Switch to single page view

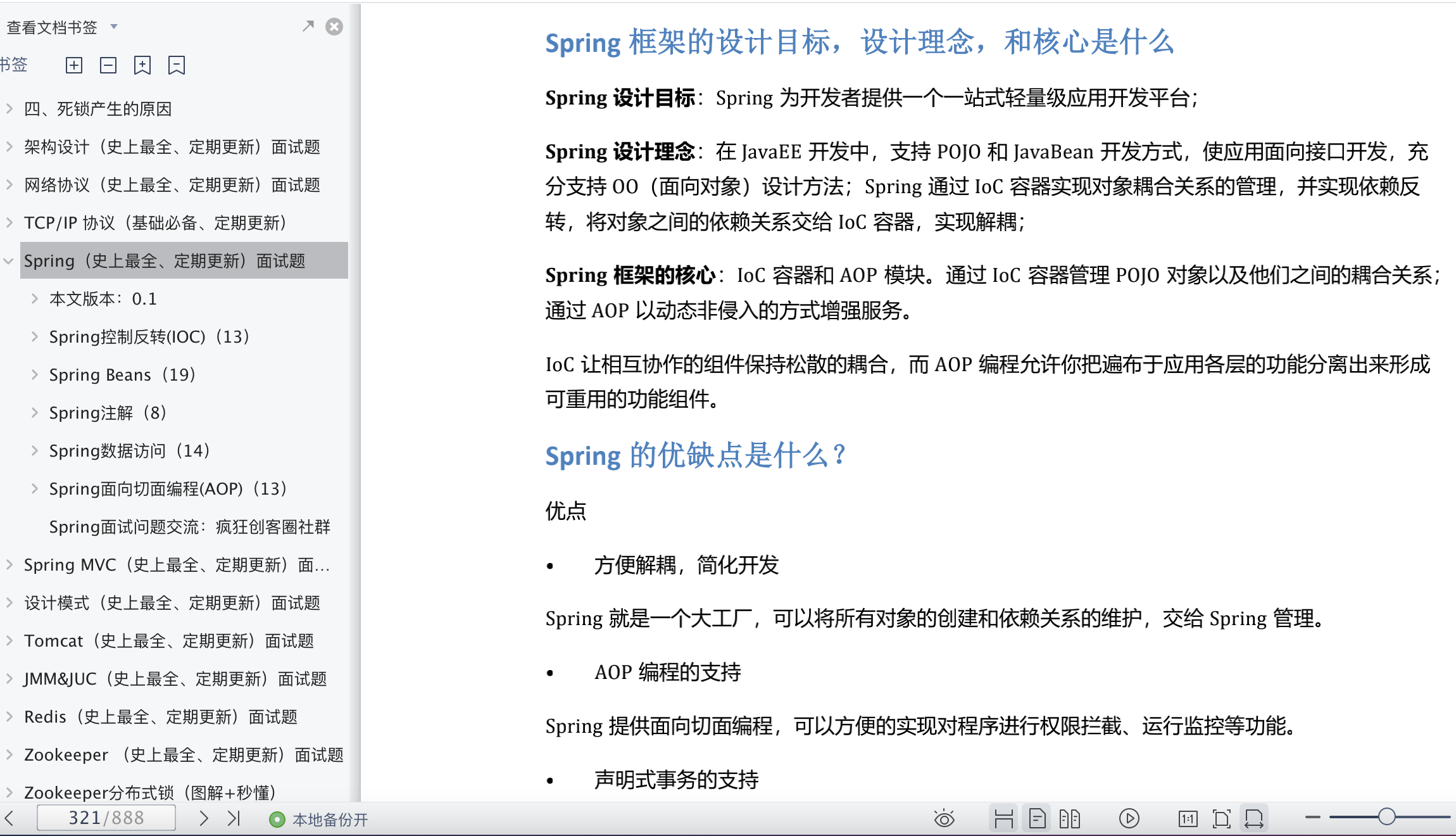pos(1037,818)
